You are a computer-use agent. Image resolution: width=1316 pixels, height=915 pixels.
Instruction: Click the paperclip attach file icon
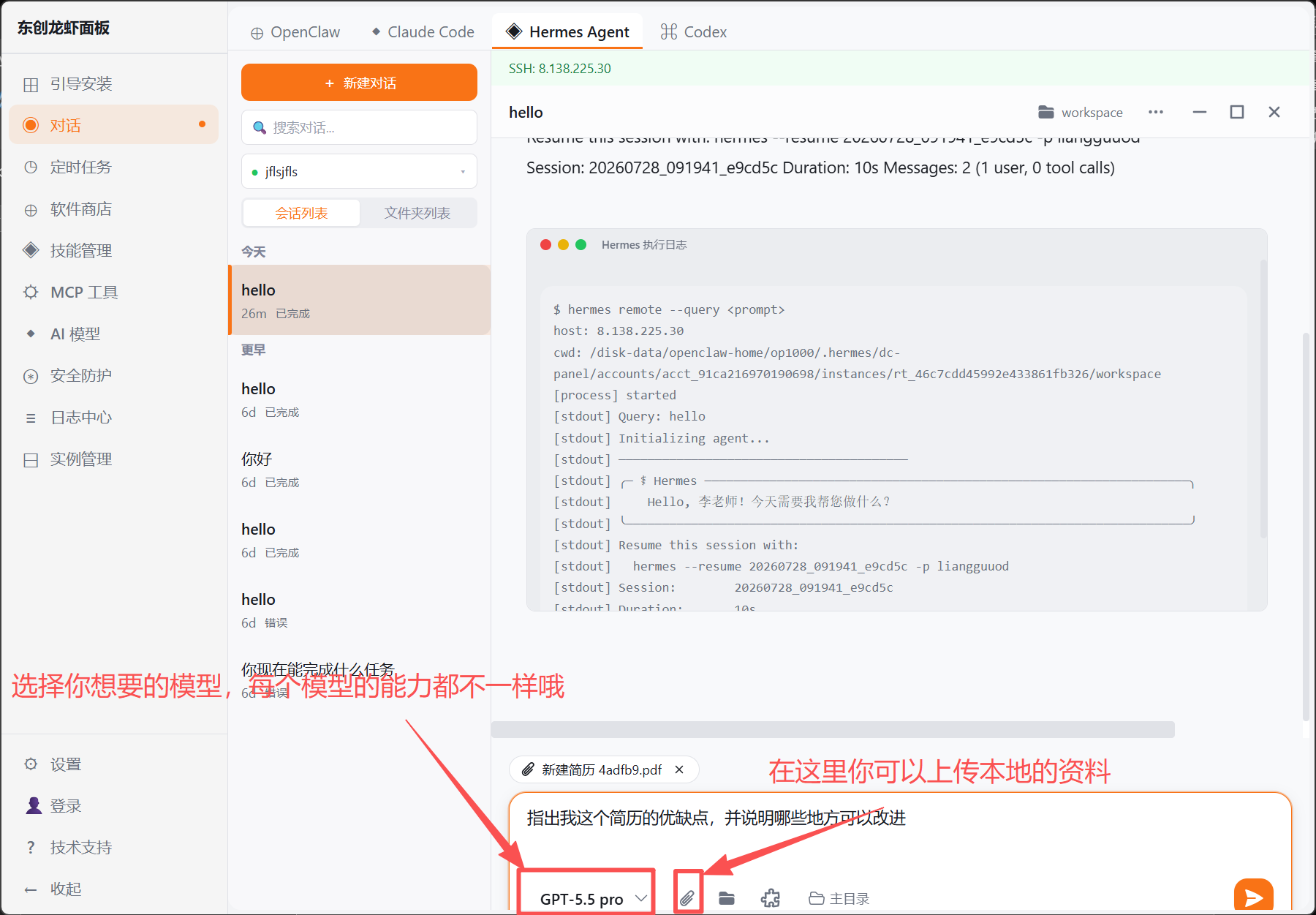coord(687,898)
